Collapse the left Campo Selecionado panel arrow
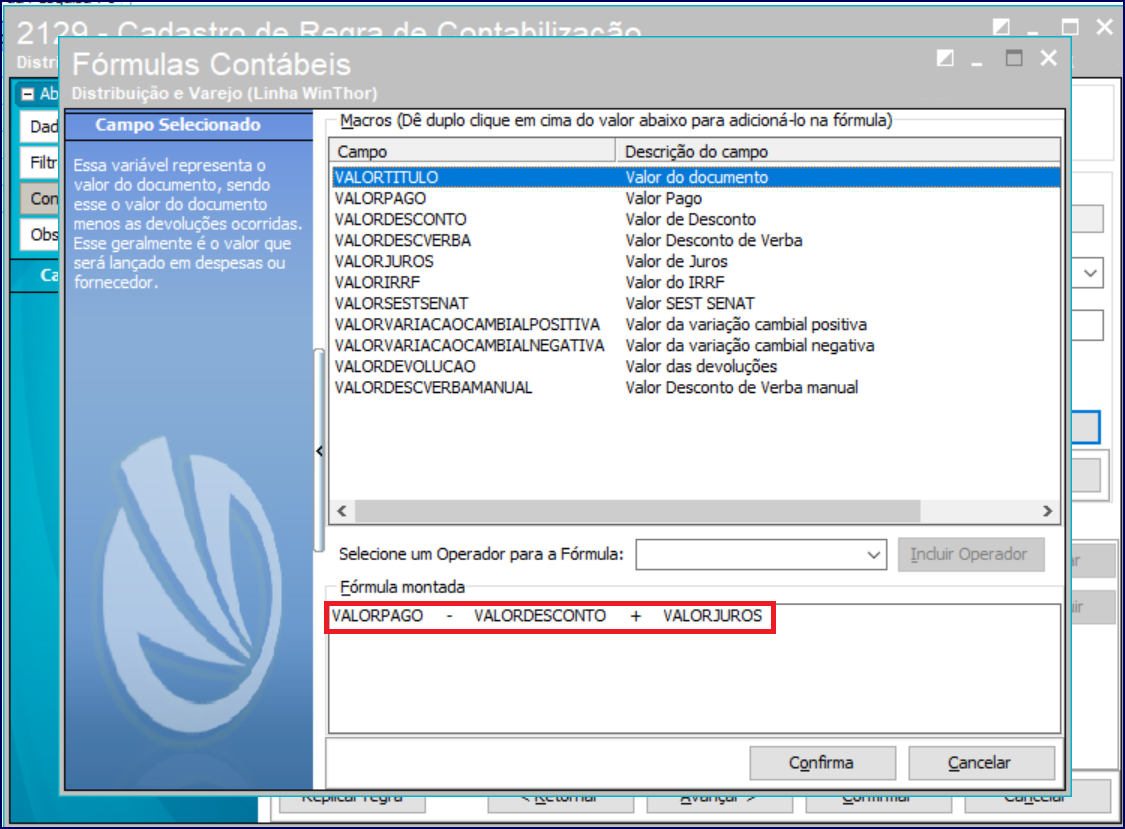 pyautogui.click(x=319, y=451)
